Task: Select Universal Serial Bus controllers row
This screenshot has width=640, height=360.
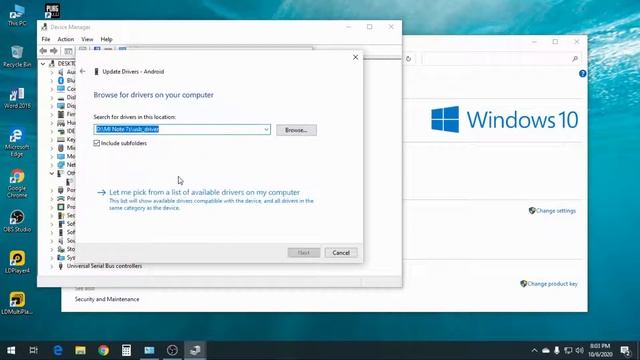Action: (x=104, y=266)
